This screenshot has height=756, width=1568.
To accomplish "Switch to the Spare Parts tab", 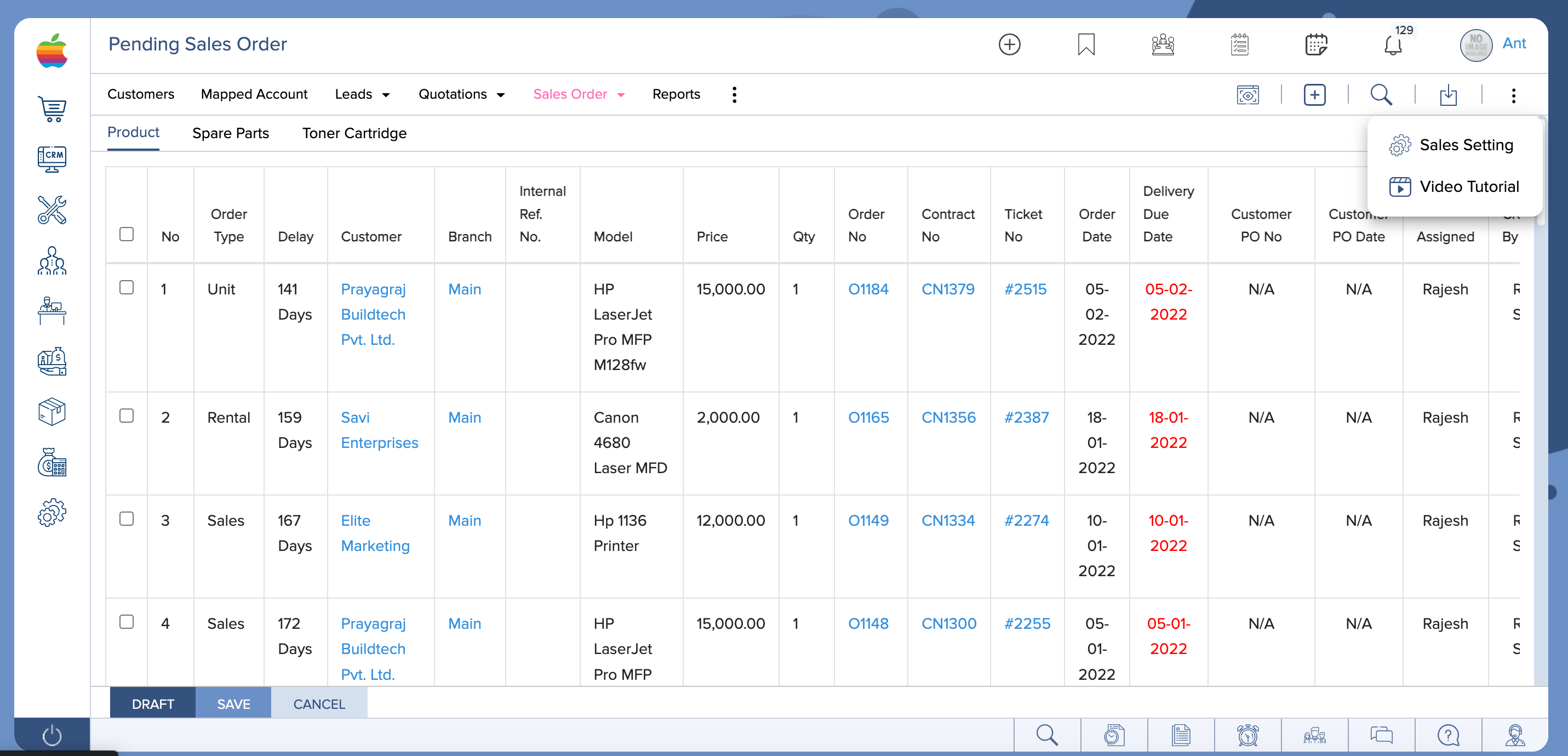I will click(x=231, y=133).
